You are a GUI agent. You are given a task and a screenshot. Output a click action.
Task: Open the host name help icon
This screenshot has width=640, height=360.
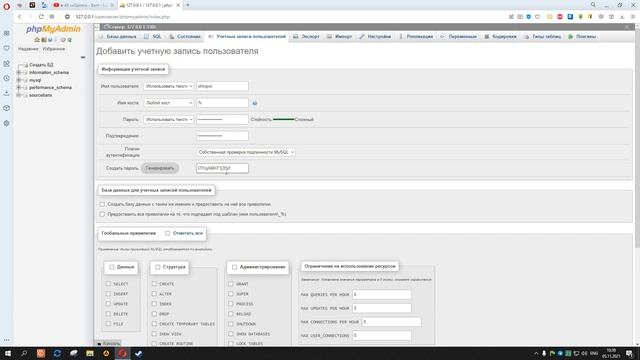pos(255,103)
